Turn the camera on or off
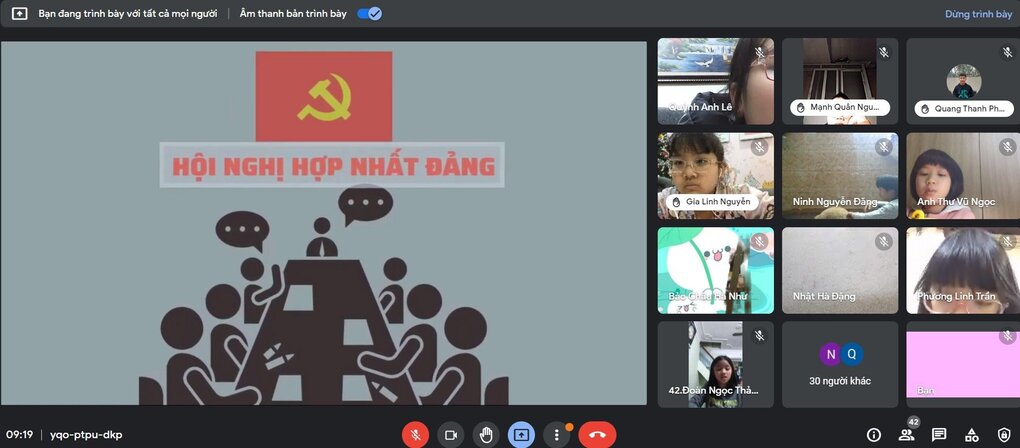The height and width of the screenshot is (448, 1020). click(x=451, y=435)
